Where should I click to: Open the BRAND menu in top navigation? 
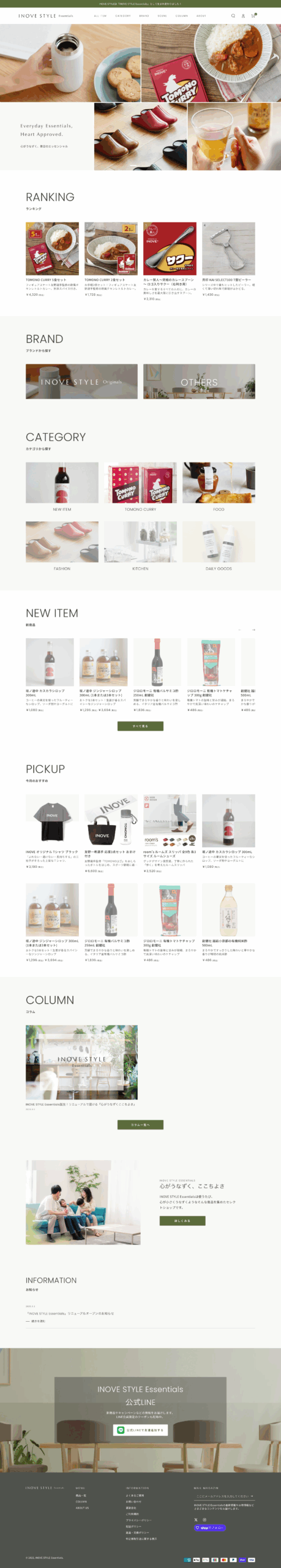[144, 16]
